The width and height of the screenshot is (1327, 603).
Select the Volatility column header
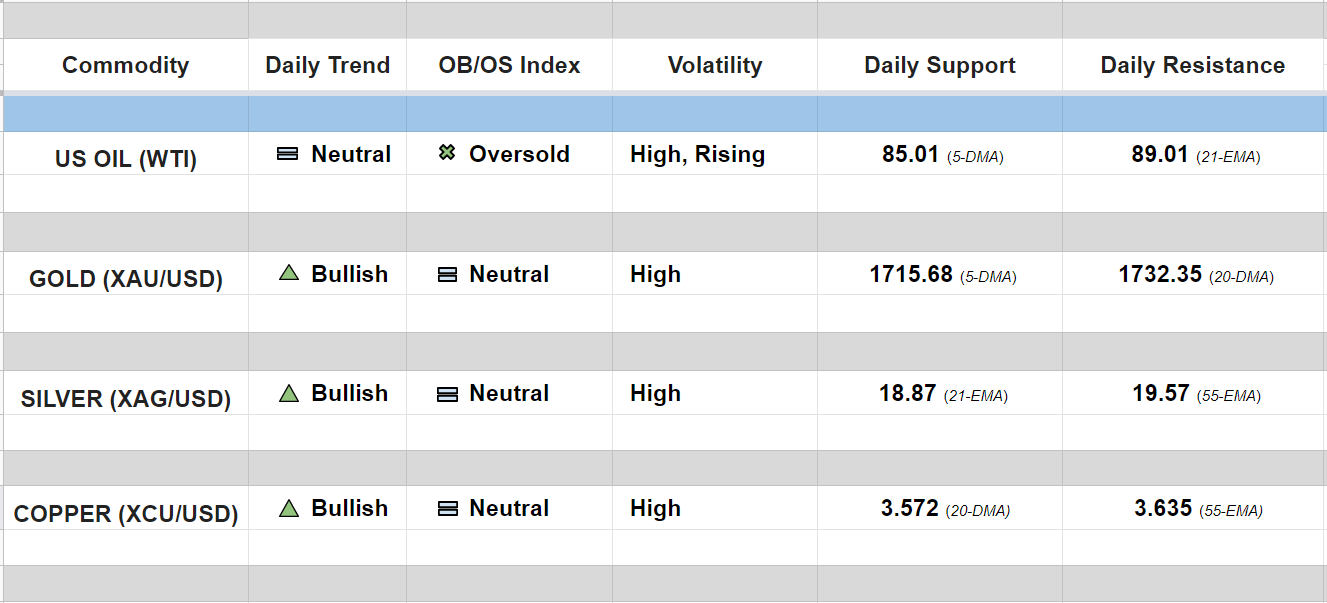714,66
